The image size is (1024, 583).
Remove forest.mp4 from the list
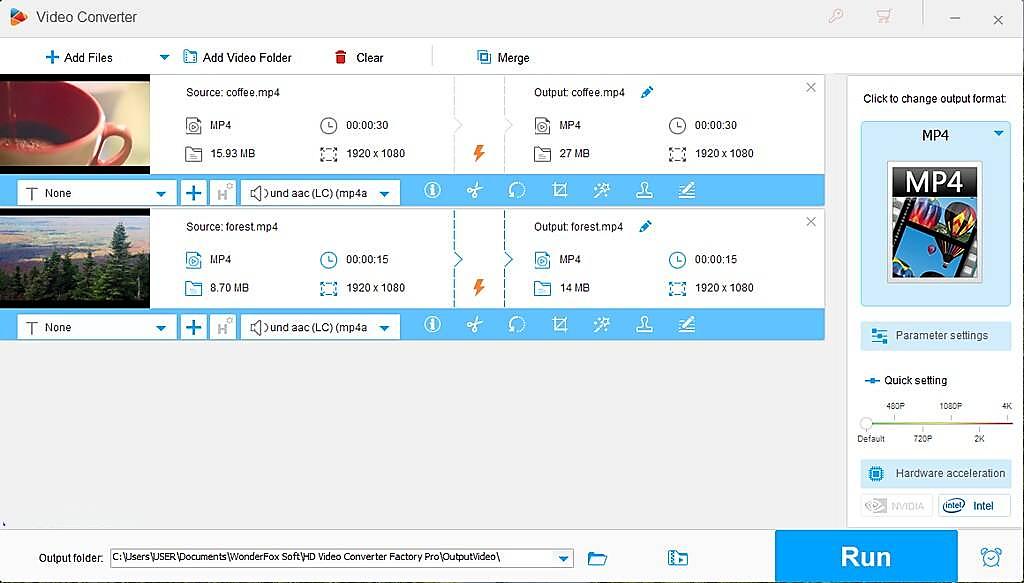810,222
